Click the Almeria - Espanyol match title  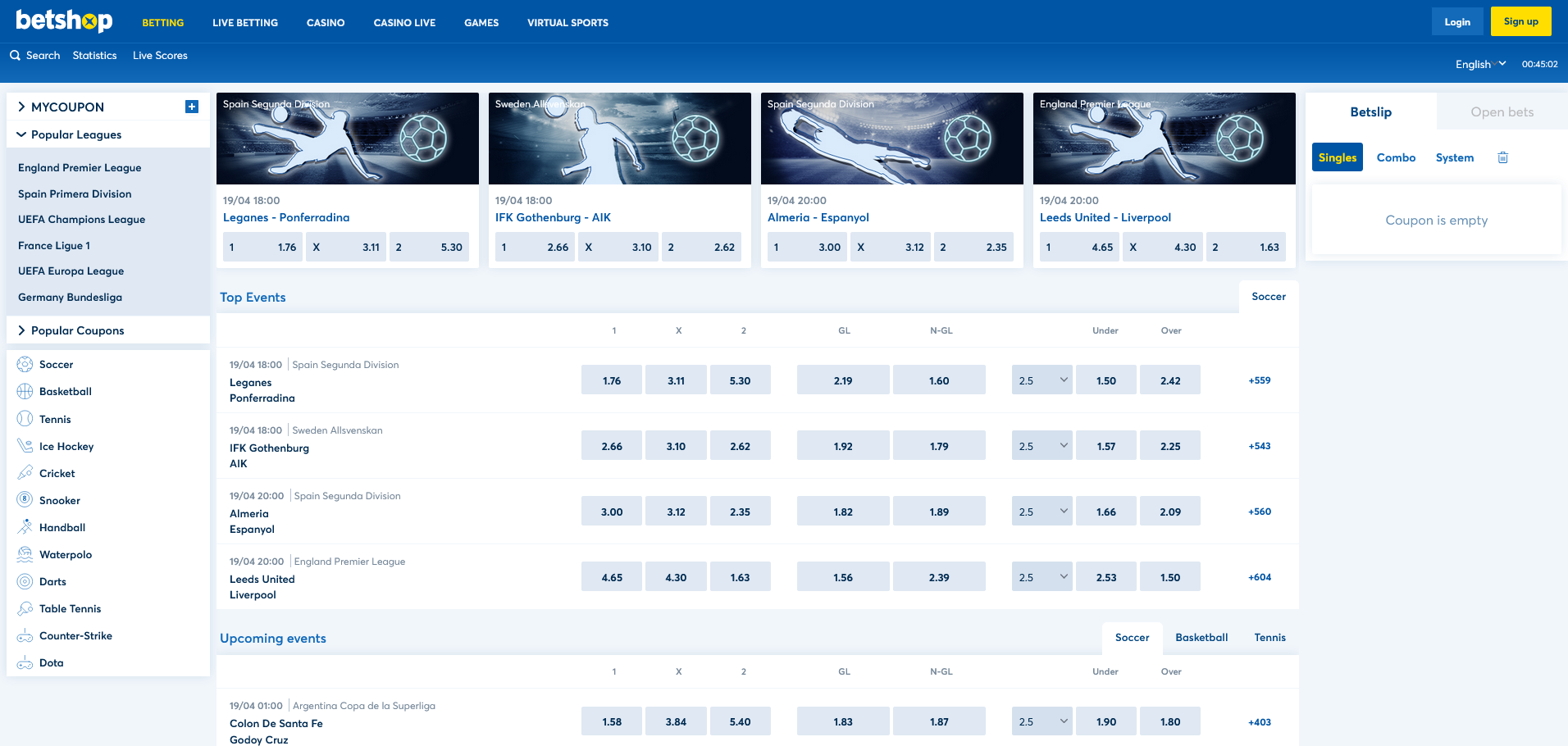(x=818, y=217)
